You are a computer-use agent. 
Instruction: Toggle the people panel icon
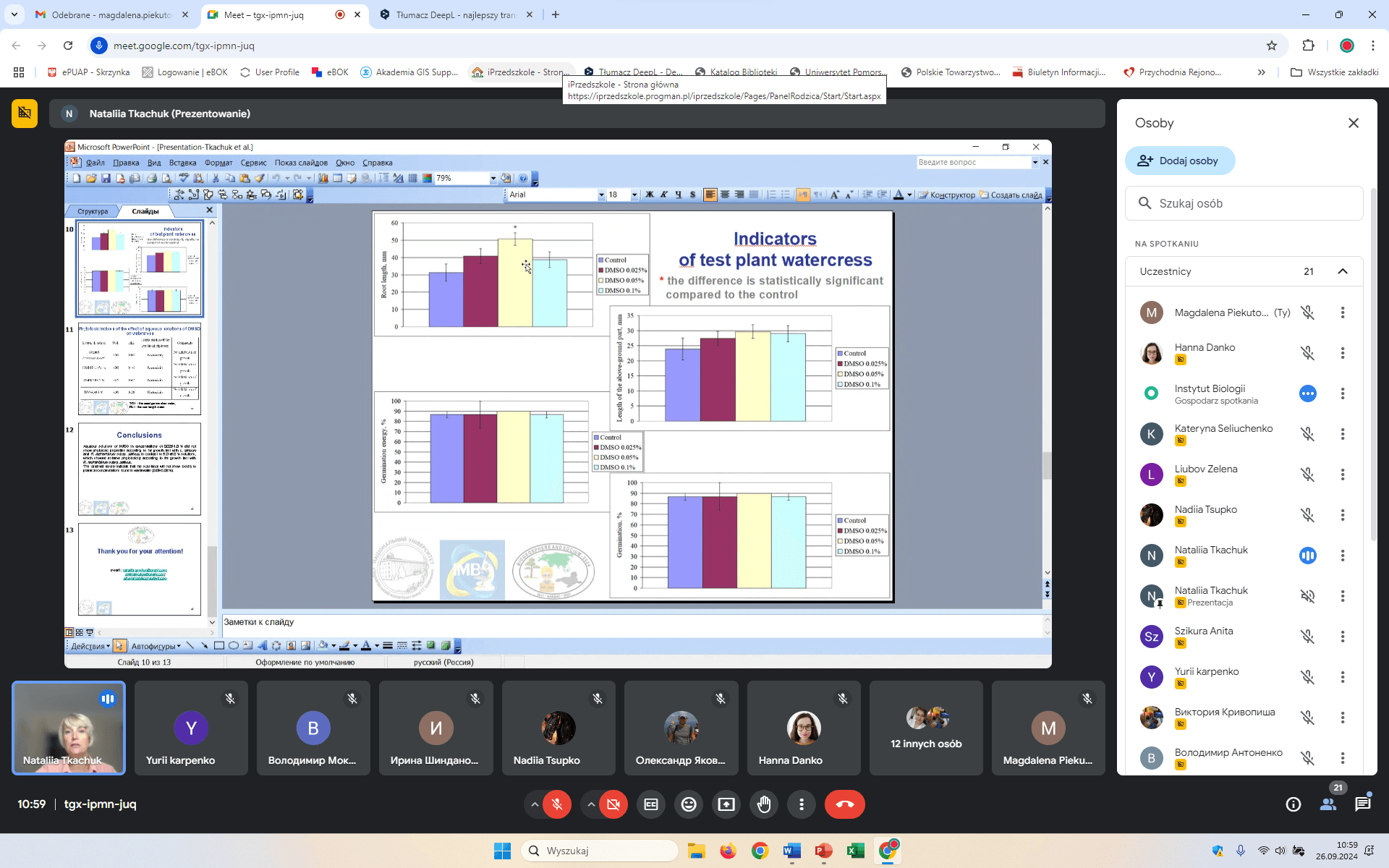(x=1328, y=804)
